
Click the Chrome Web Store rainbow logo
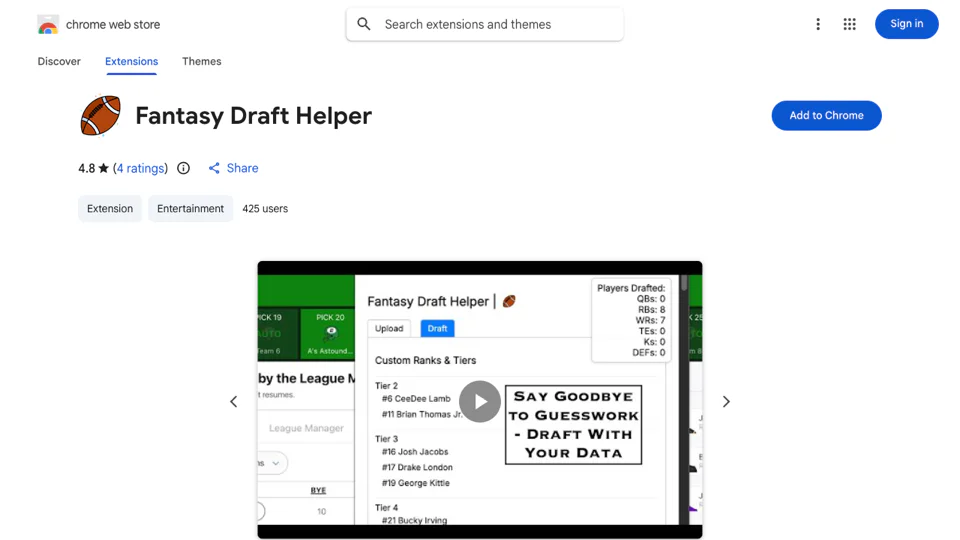point(48,24)
